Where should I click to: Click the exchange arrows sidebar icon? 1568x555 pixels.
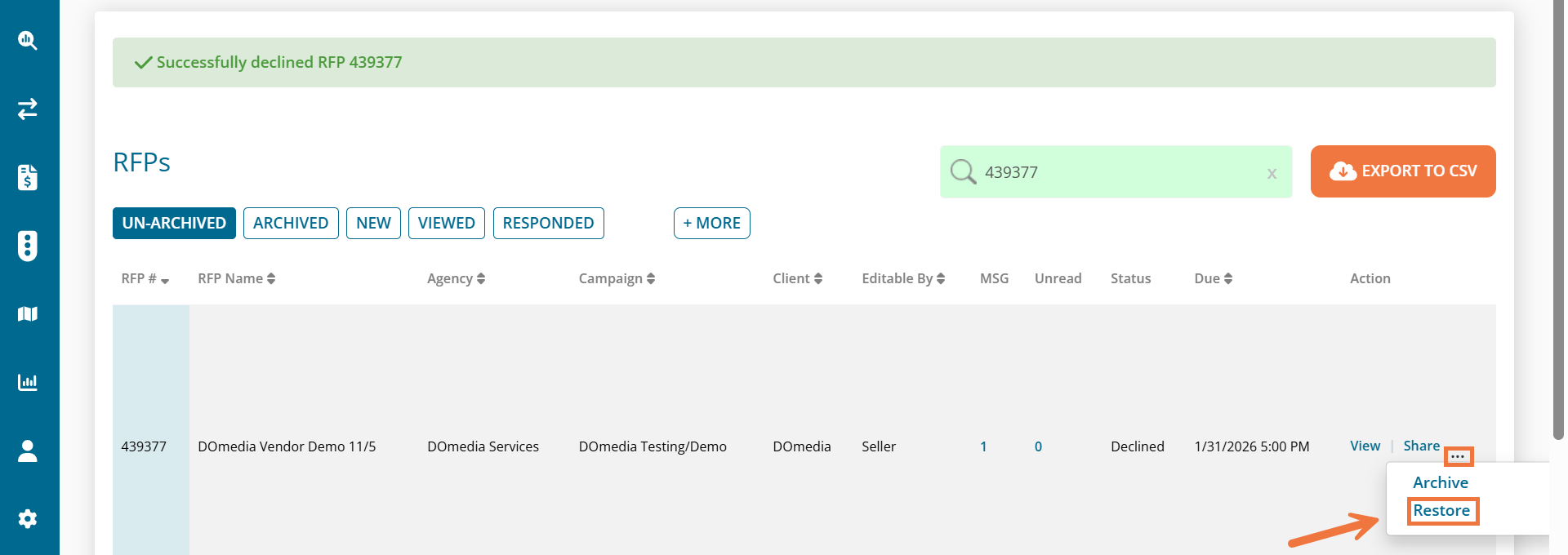click(x=28, y=109)
